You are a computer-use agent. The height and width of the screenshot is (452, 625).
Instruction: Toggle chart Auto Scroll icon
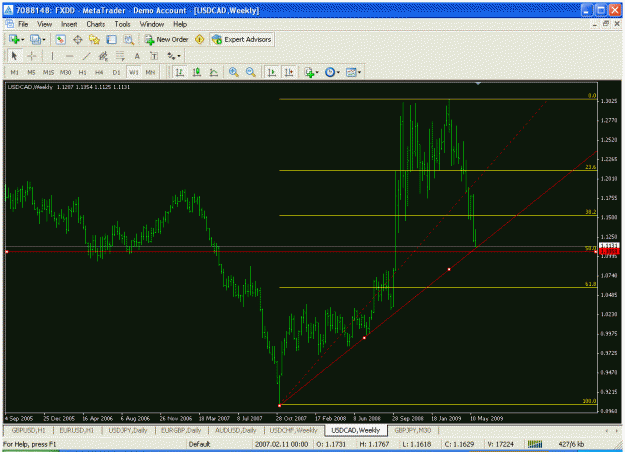(272, 72)
